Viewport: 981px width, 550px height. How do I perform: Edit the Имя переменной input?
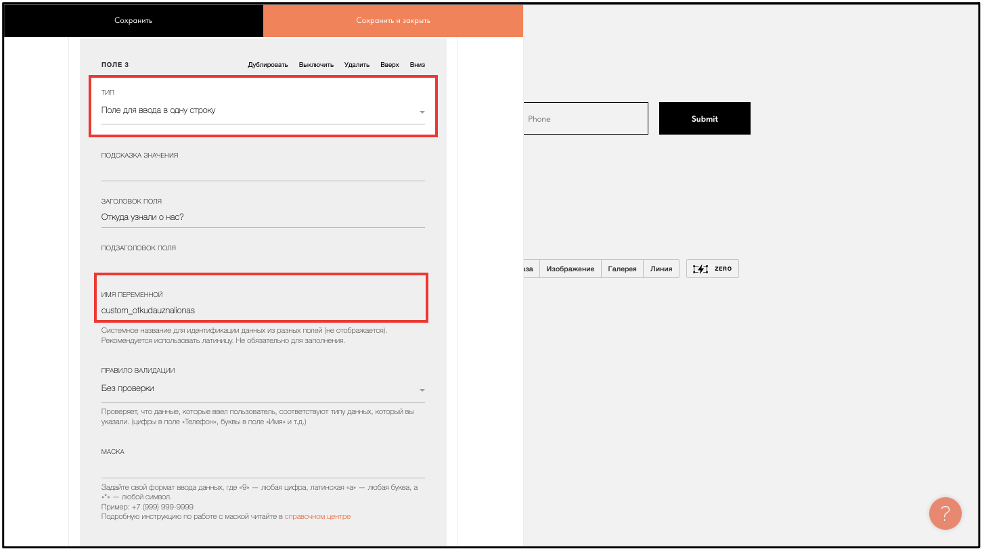coord(263,310)
